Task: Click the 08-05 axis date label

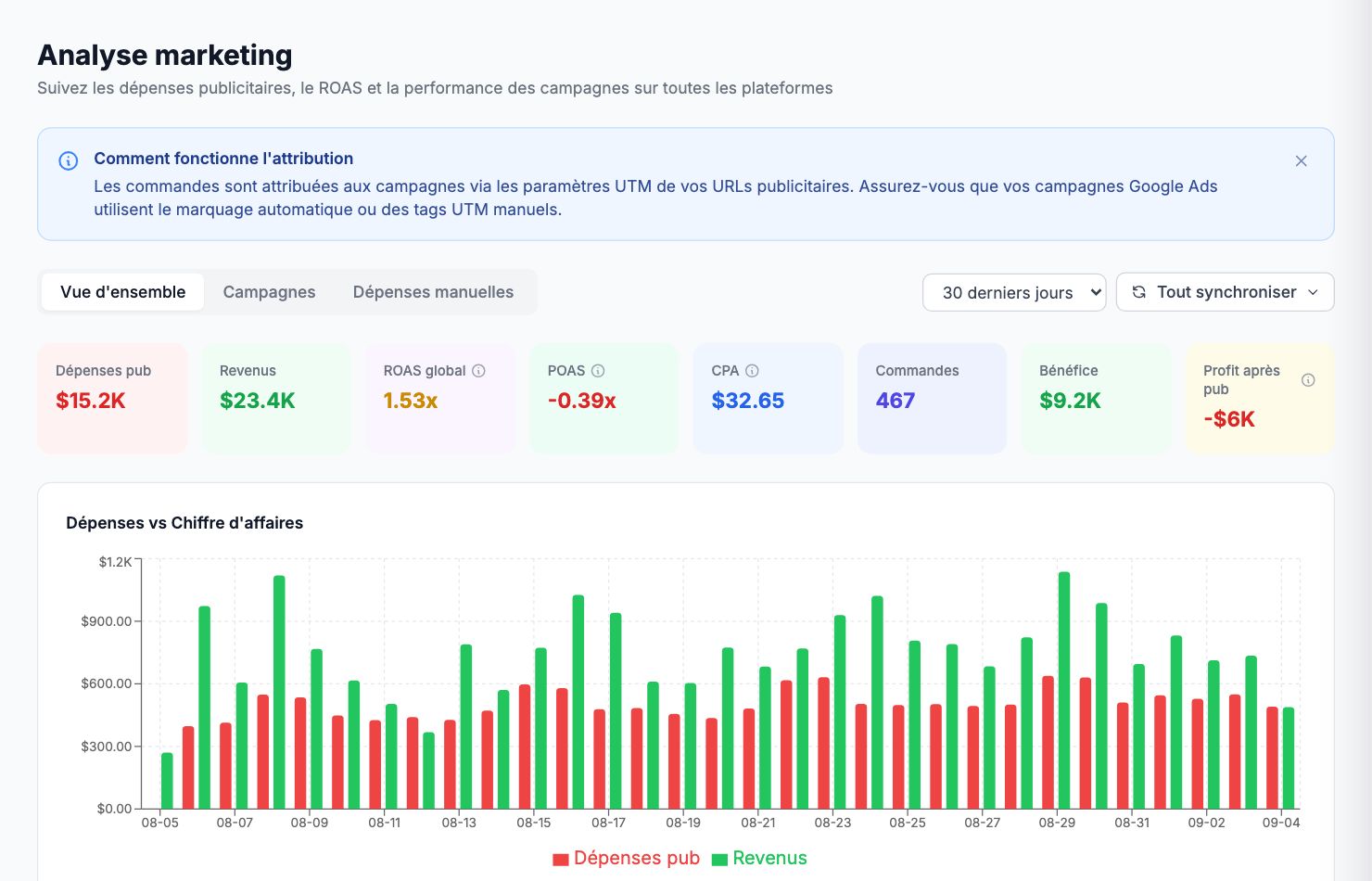Action: click(x=159, y=823)
